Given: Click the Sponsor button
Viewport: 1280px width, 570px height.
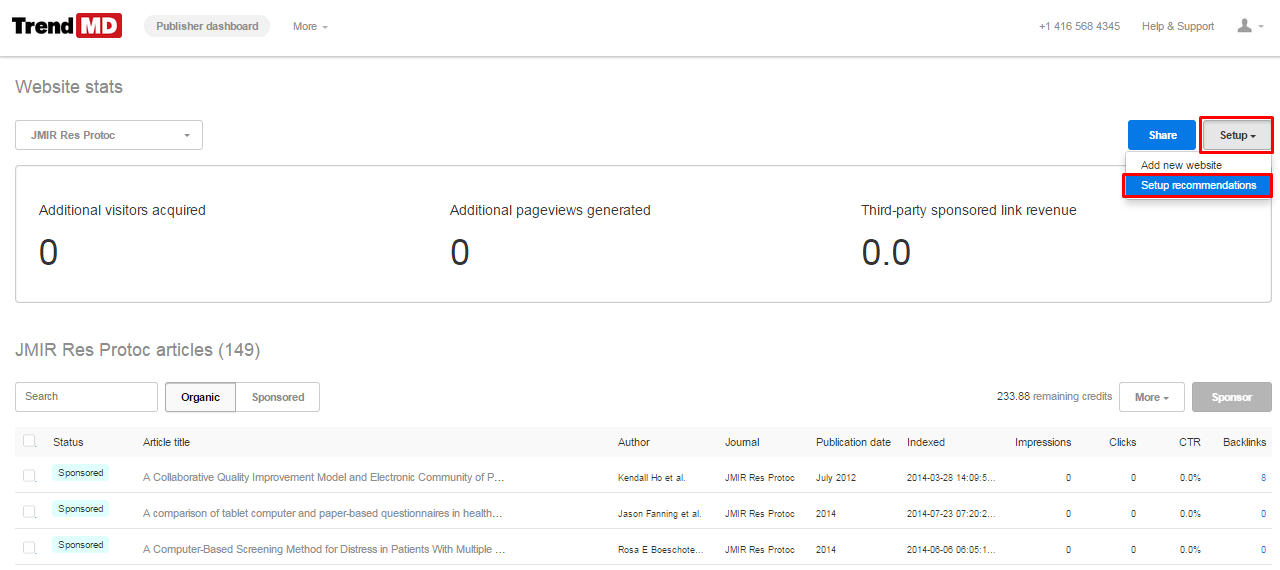Looking at the screenshot, I should (x=1232, y=397).
